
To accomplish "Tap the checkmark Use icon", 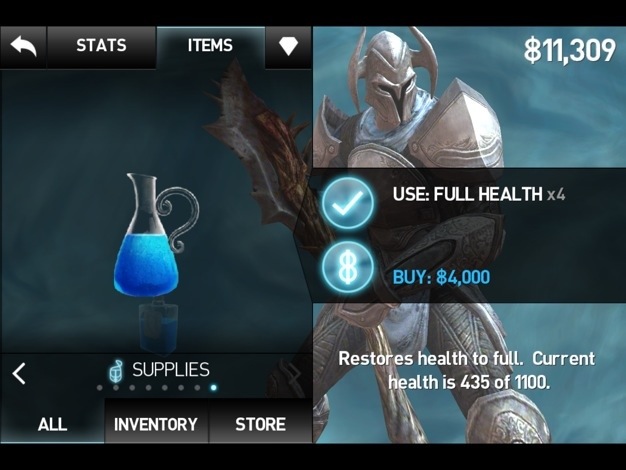I will coord(348,204).
